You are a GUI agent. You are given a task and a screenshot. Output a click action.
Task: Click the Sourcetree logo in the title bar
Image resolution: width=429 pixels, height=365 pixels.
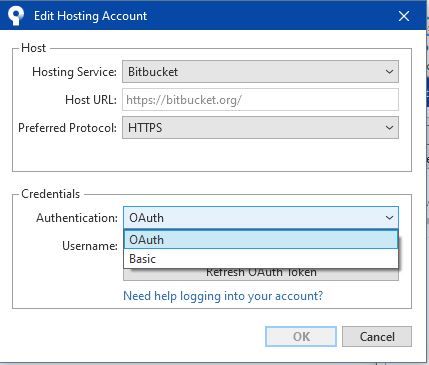(x=16, y=16)
